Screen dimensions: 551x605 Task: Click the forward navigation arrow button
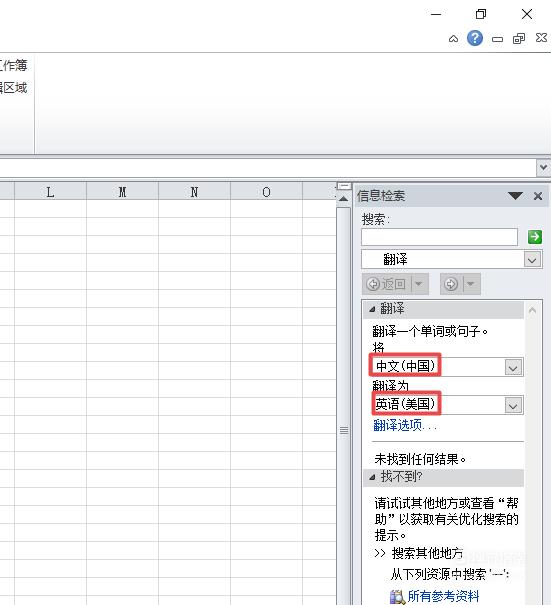pyautogui.click(x=451, y=284)
